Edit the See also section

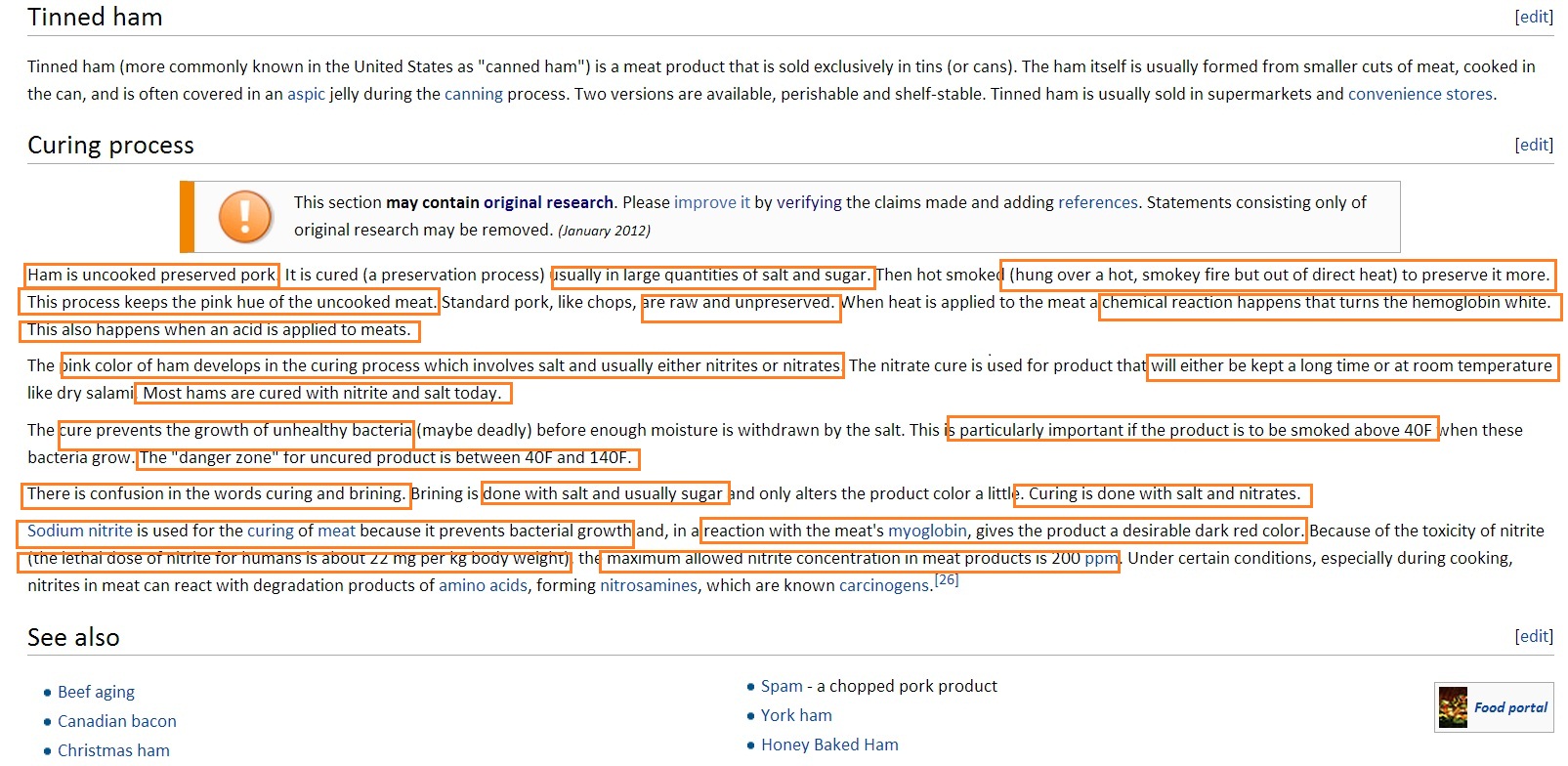1533,636
